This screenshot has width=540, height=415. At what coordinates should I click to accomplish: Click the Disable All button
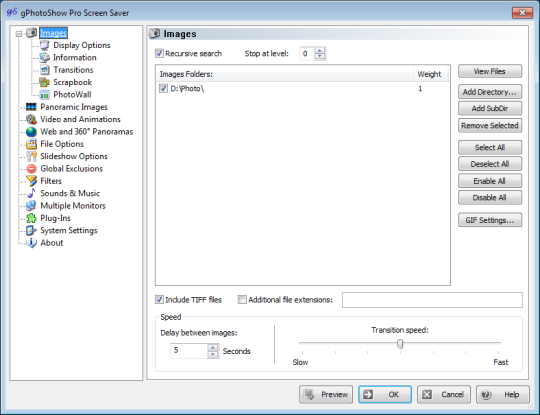point(490,197)
